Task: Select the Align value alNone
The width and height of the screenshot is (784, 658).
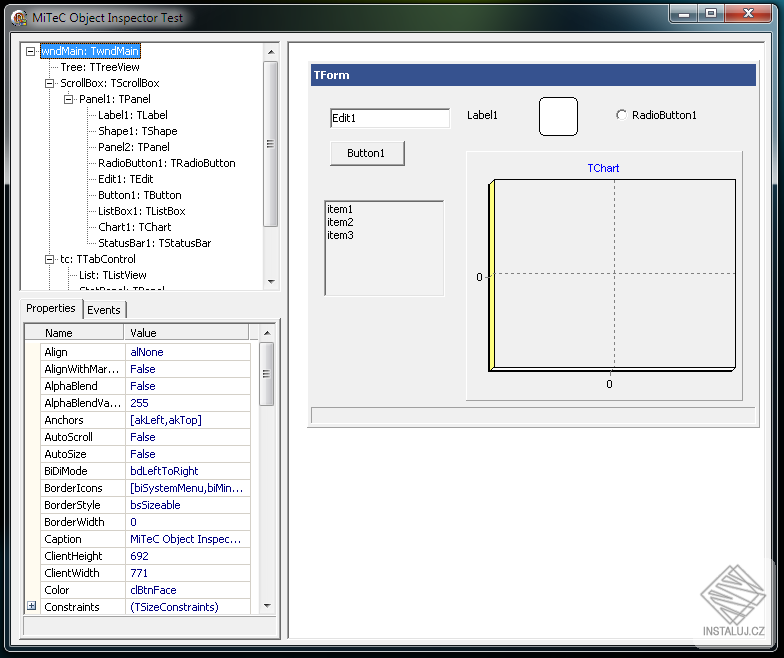Action: 188,352
